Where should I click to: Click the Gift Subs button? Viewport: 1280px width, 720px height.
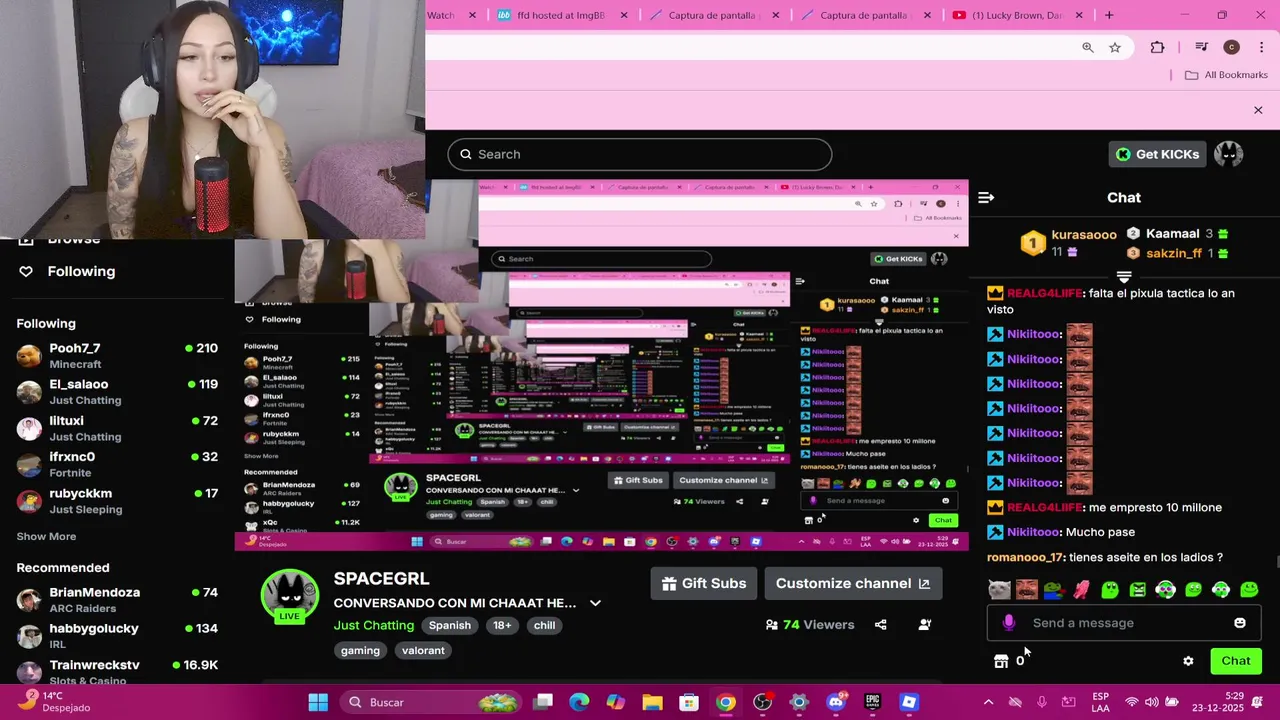pyautogui.click(x=704, y=584)
